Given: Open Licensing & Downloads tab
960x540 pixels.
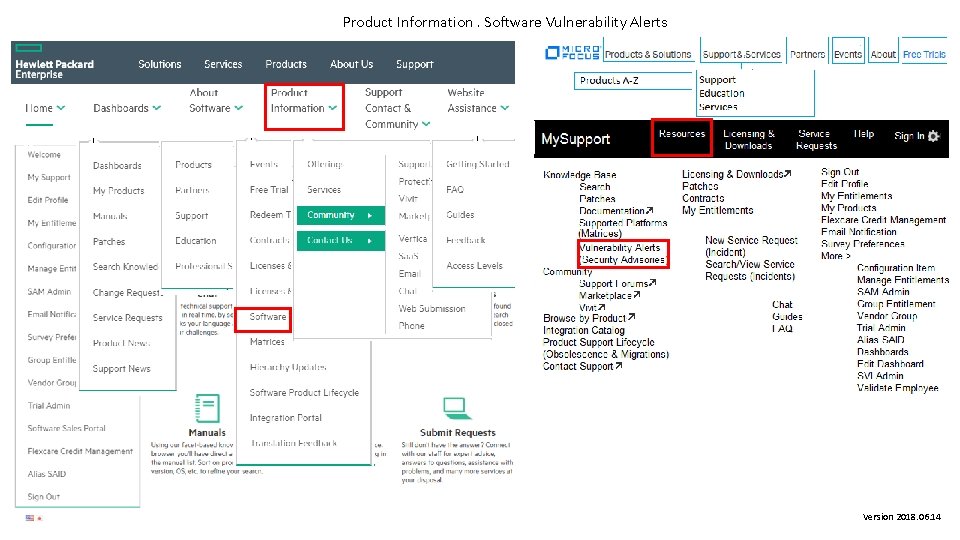Looking at the screenshot, I should pos(749,140).
